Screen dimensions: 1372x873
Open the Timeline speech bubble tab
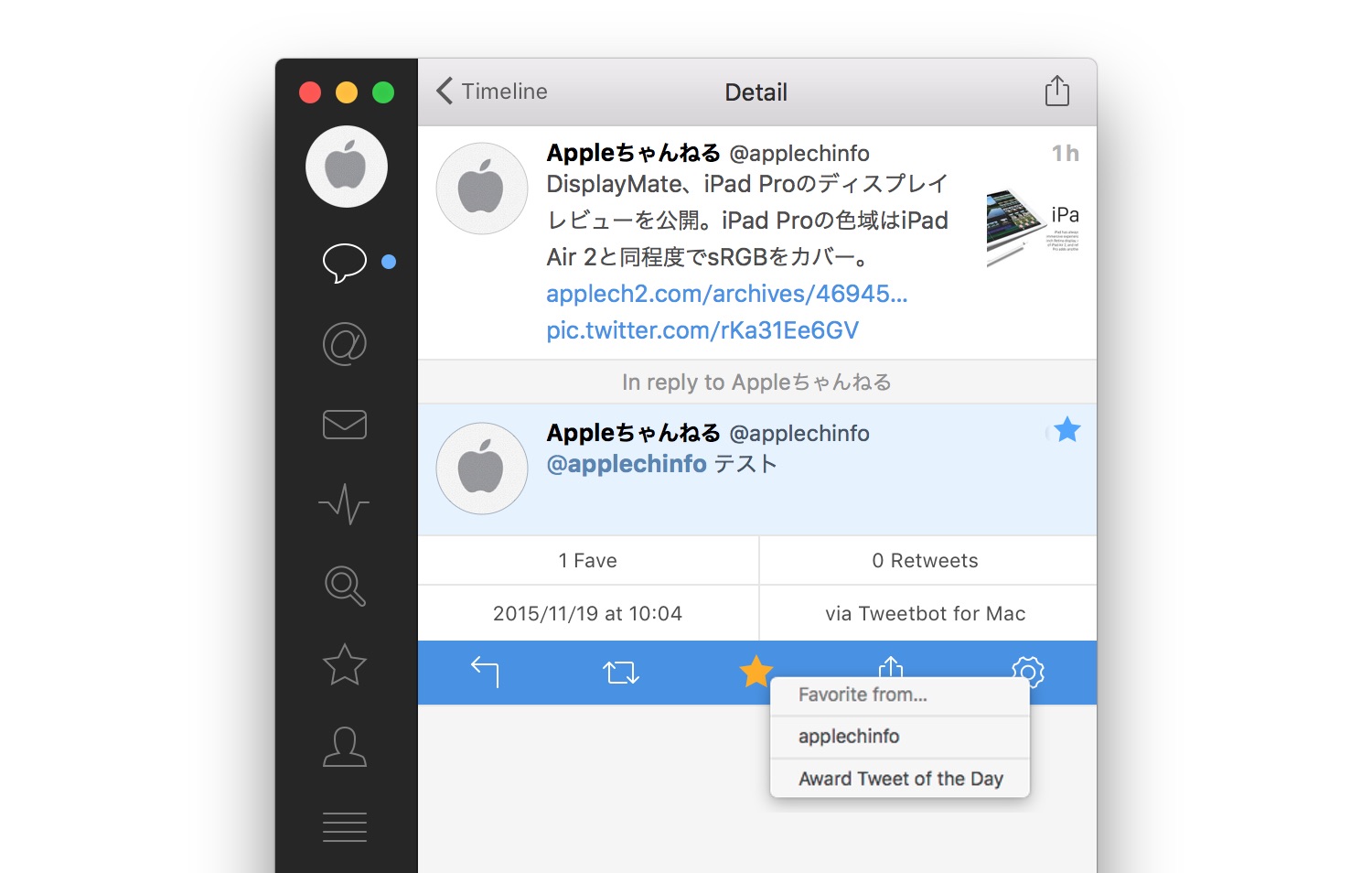pos(345,263)
